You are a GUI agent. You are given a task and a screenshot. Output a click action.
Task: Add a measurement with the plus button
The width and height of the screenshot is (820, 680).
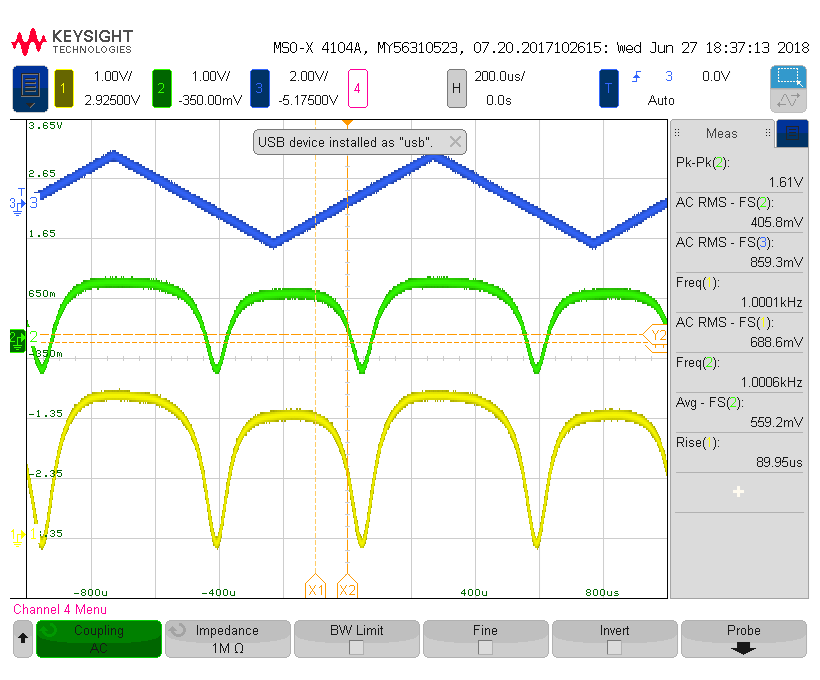[738, 492]
